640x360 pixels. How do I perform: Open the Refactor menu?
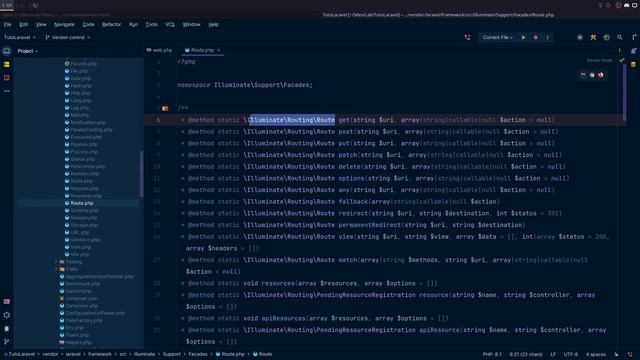[x=111, y=25]
